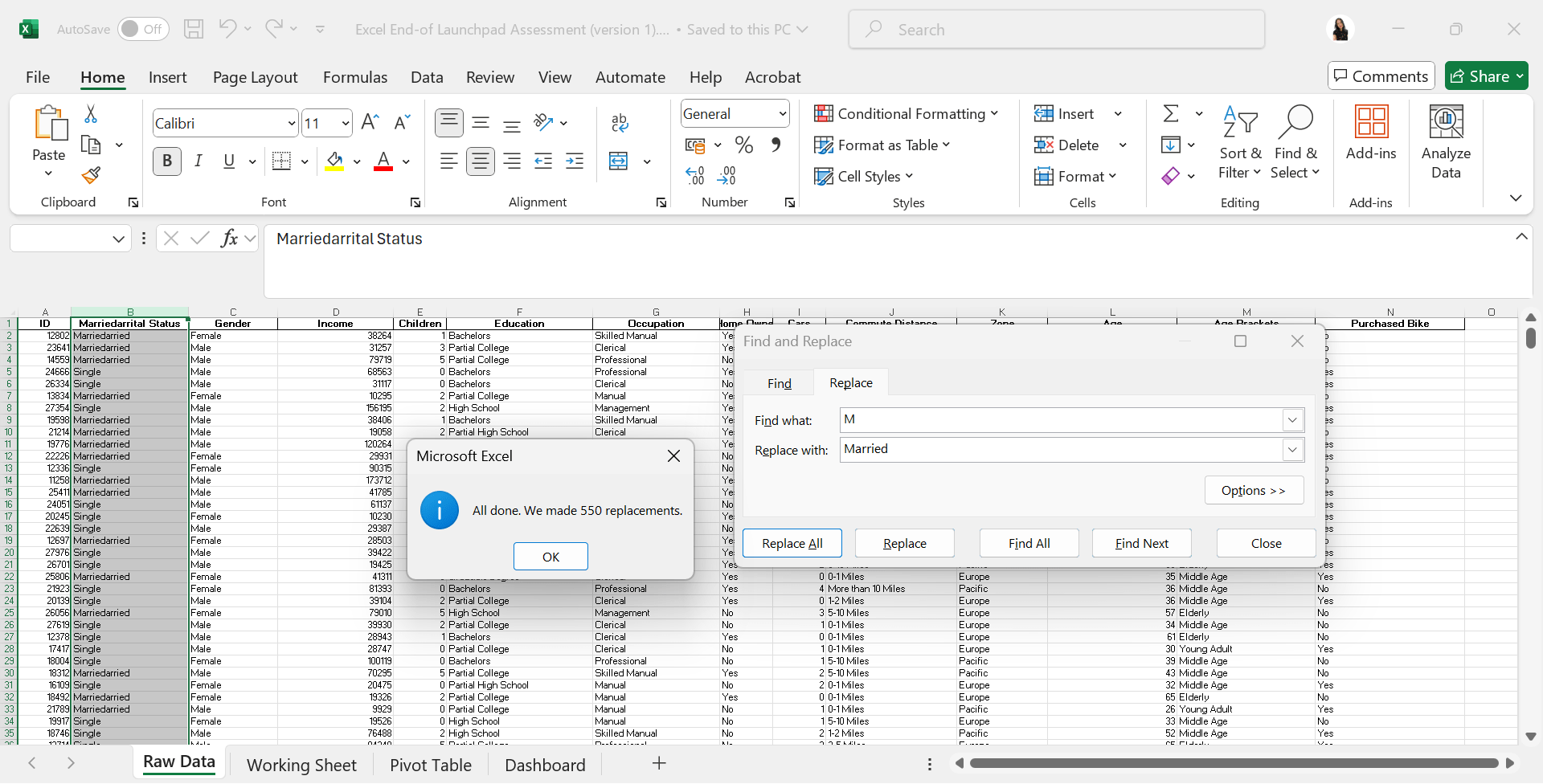
Task: Open the Conditional Formatting dropdown
Action: click(906, 114)
